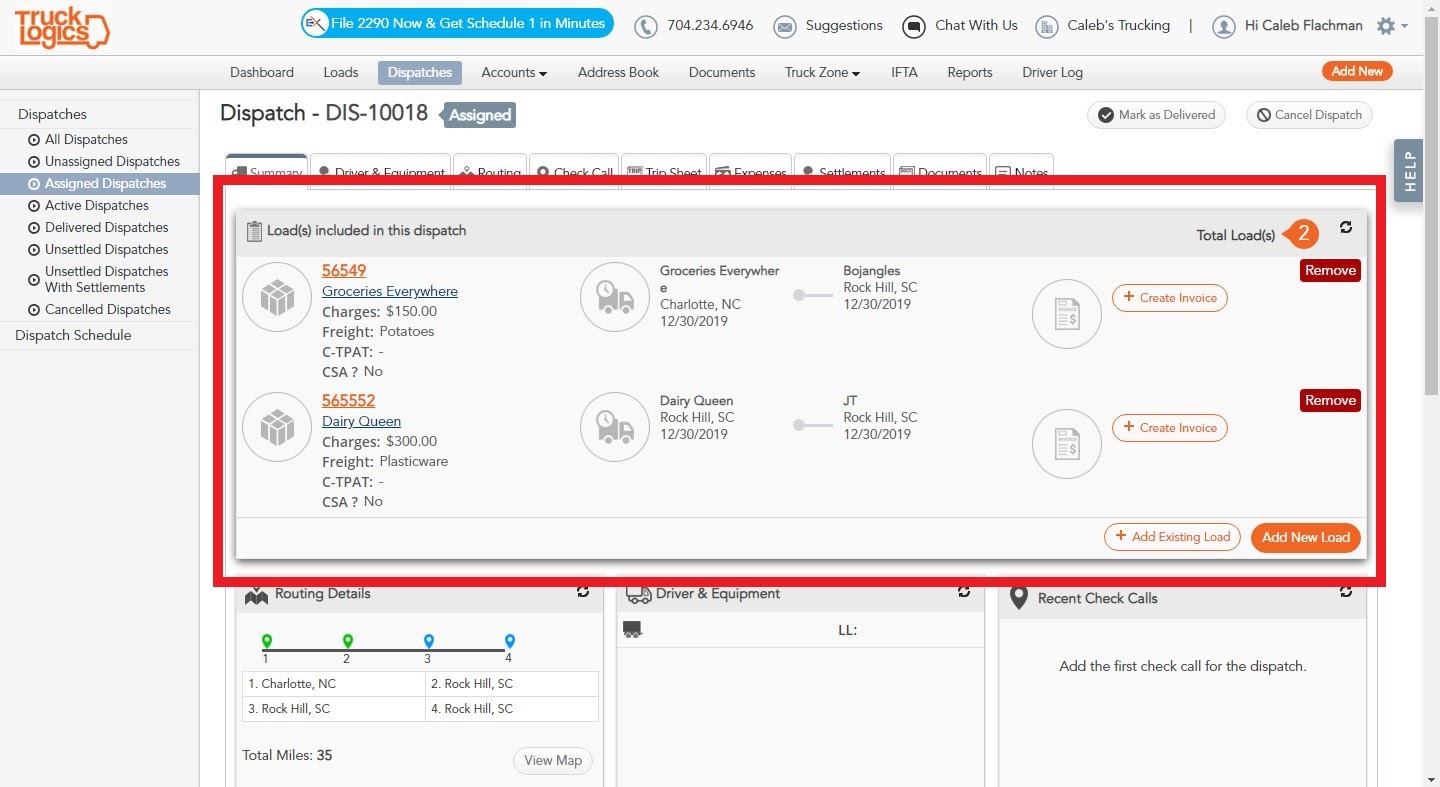The height and width of the screenshot is (787, 1440).
Task: Click the Add New Load button
Action: point(1306,537)
